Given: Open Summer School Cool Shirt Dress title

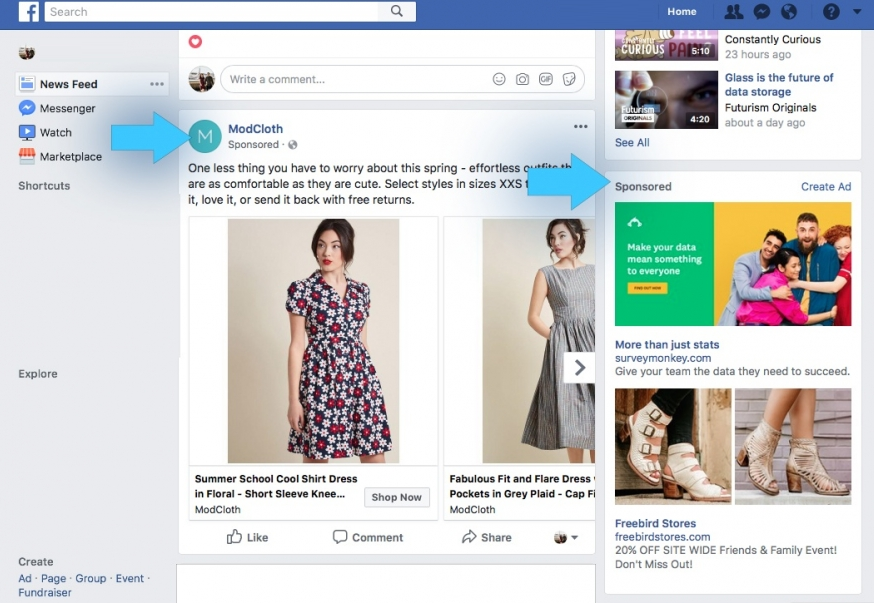Looking at the screenshot, I should [x=276, y=486].
